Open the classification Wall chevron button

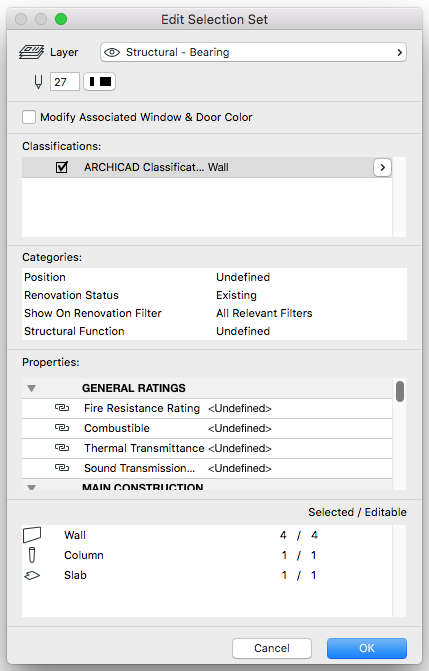(x=382, y=167)
